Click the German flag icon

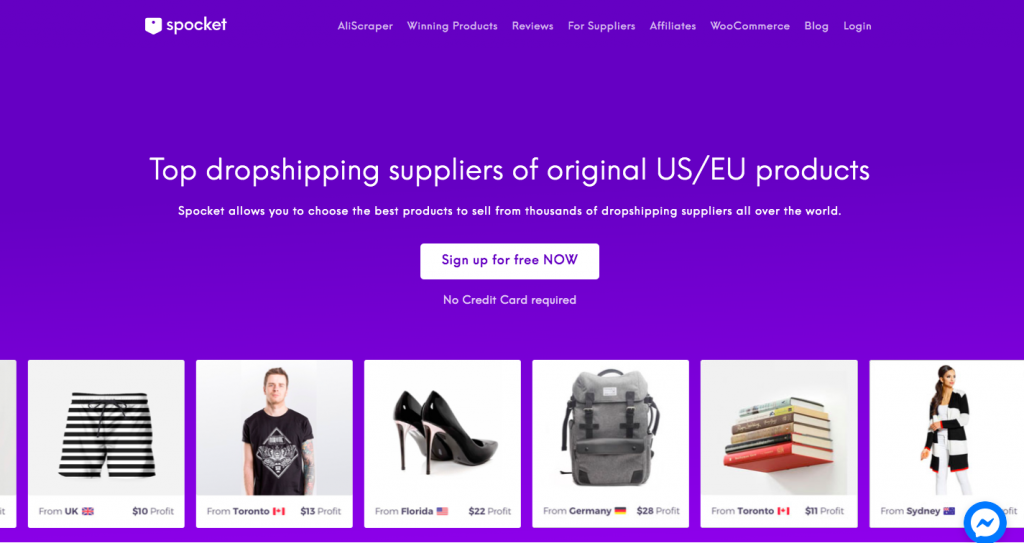tap(620, 511)
